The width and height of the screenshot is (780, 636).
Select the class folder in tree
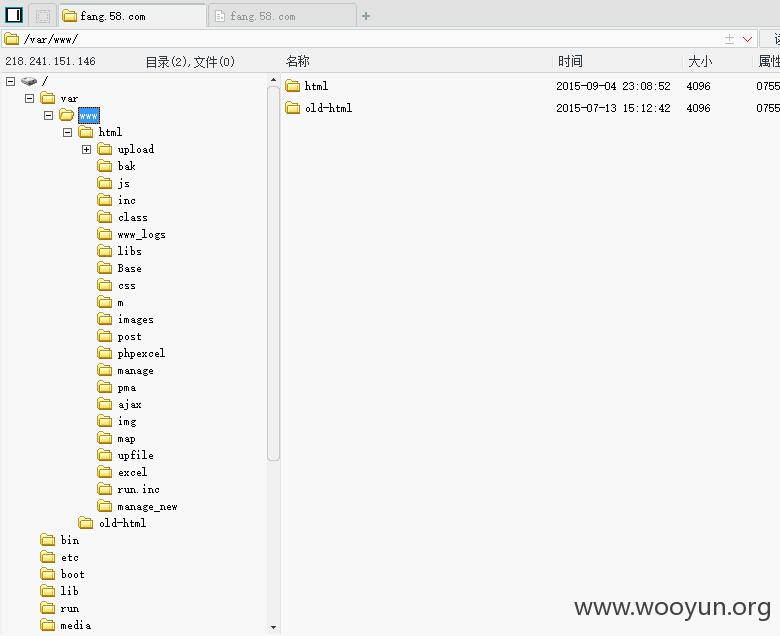132,217
